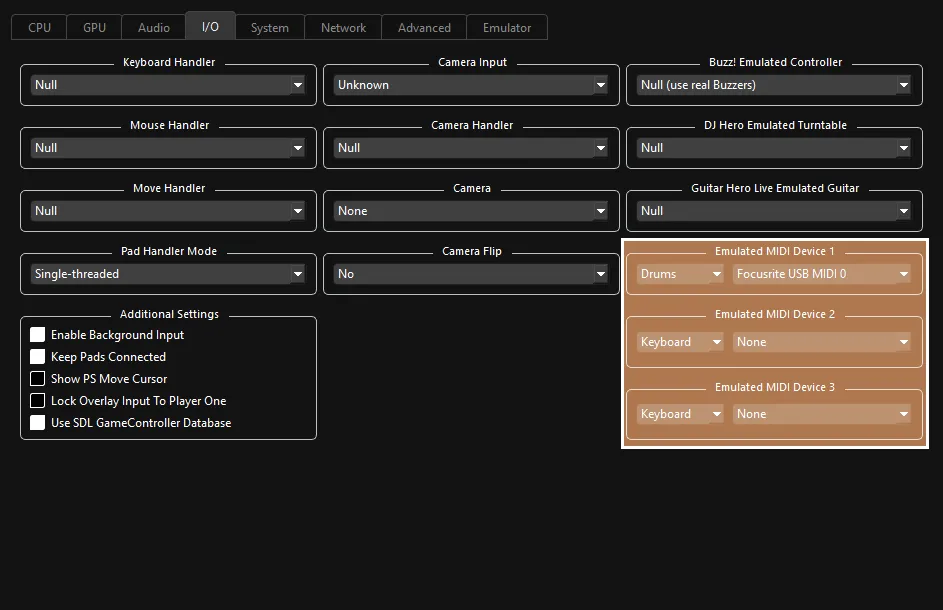Open the Camera Flip dropdown
This screenshot has width=943, height=610.
pyautogui.click(x=470, y=274)
